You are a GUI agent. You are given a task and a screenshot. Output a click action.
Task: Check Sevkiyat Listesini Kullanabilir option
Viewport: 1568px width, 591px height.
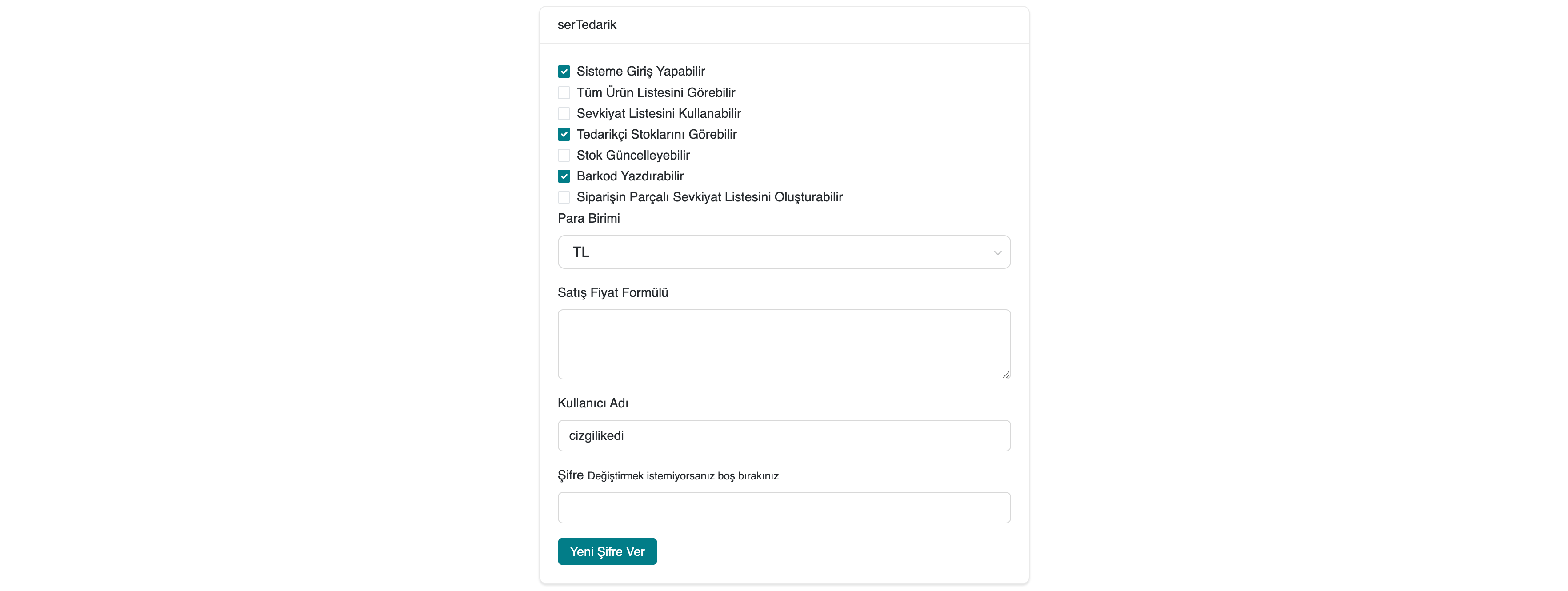[x=564, y=114]
